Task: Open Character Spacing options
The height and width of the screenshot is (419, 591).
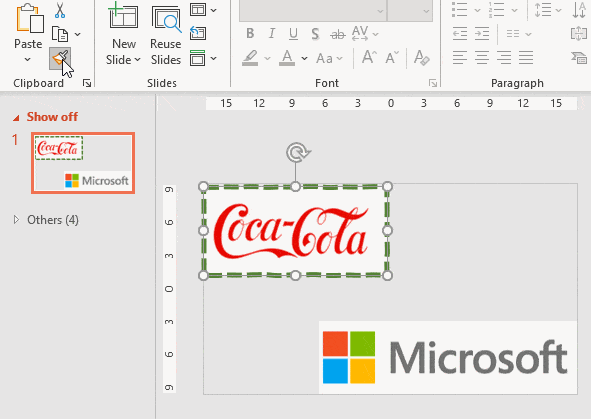Action: click(364, 34)
